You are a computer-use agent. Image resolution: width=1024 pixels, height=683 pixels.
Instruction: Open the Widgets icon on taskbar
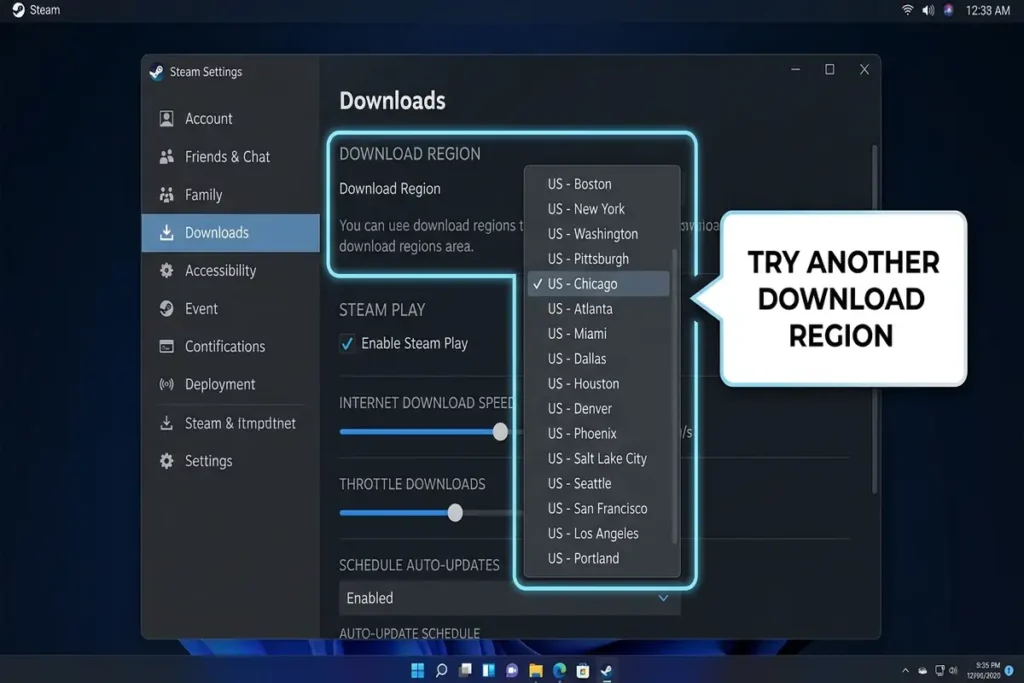488,671
